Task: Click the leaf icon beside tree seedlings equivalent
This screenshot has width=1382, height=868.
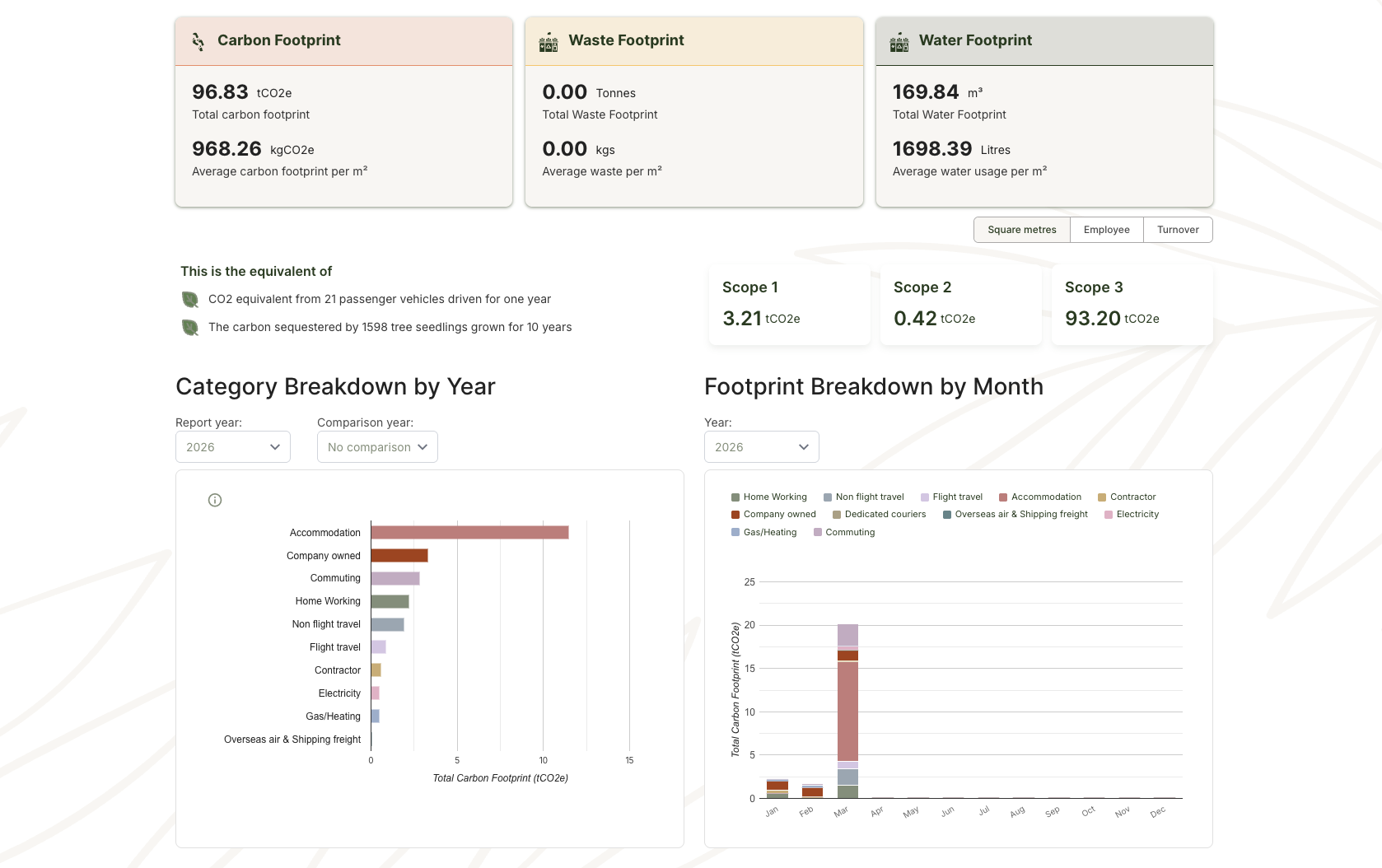Action: coord(190,327)
